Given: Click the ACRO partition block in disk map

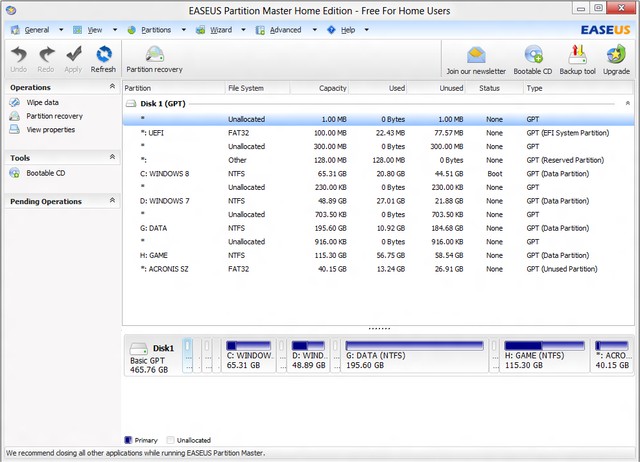Looking at the screenshot, I should click(612, 355).
